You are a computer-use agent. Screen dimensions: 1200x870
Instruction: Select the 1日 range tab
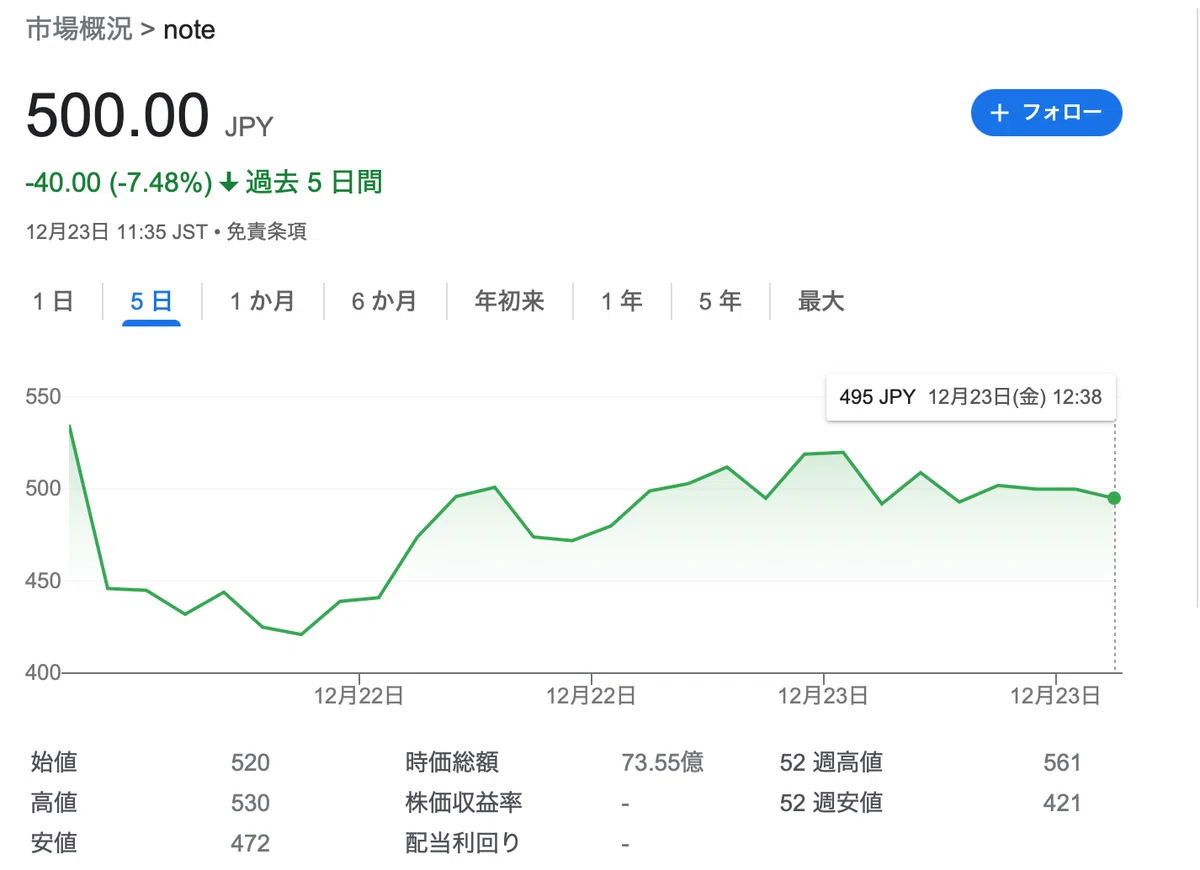(53, 301)
